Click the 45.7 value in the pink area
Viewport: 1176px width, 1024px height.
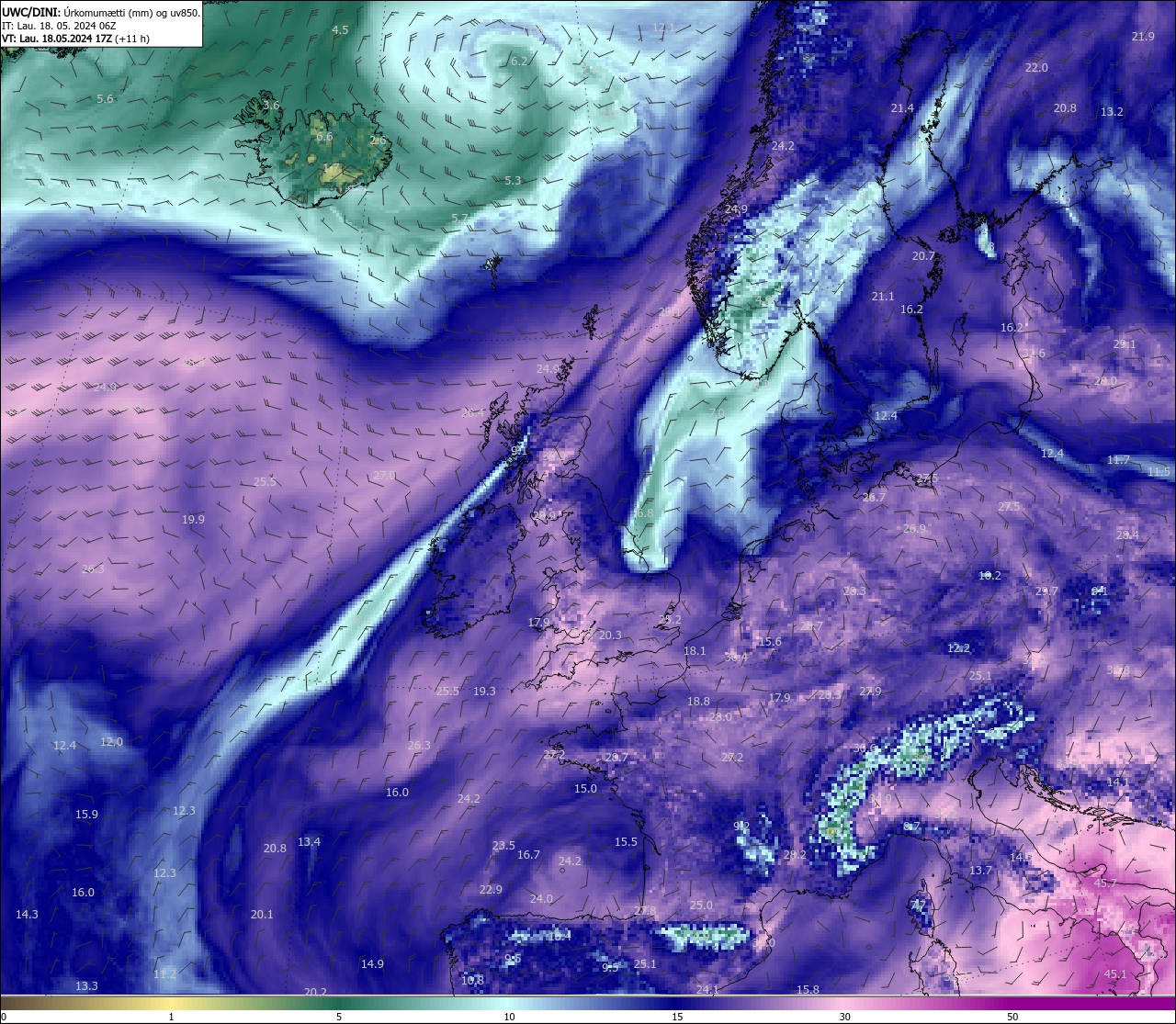click(x=1105, y=883)
